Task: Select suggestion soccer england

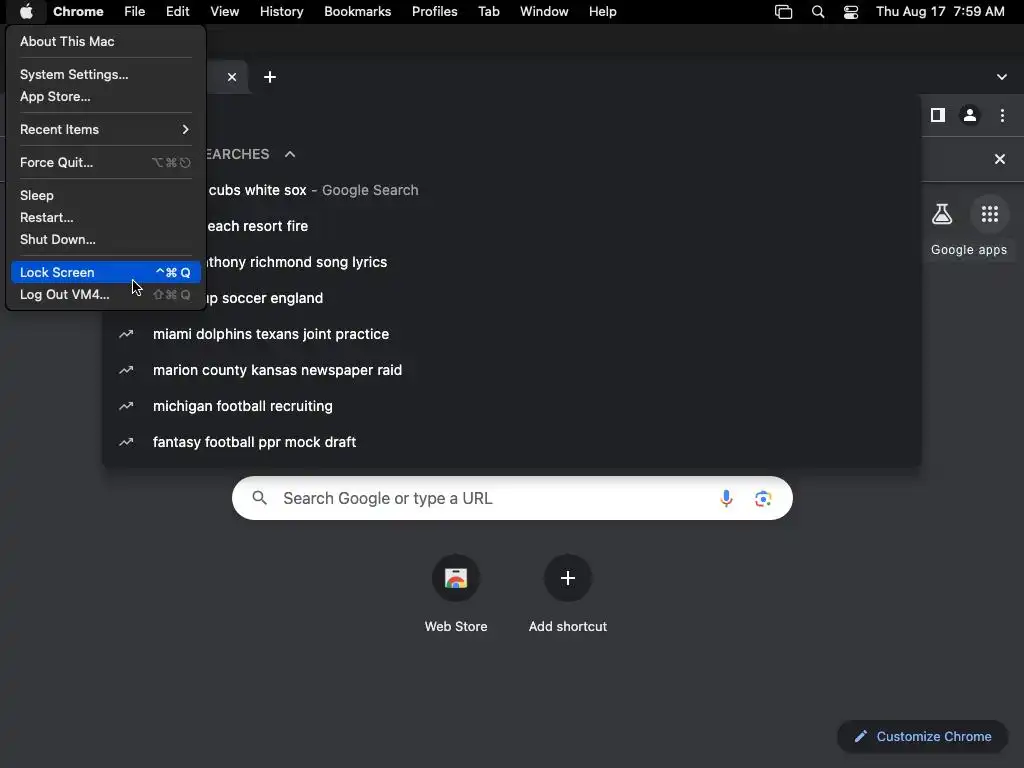Action: click(511, 298)
